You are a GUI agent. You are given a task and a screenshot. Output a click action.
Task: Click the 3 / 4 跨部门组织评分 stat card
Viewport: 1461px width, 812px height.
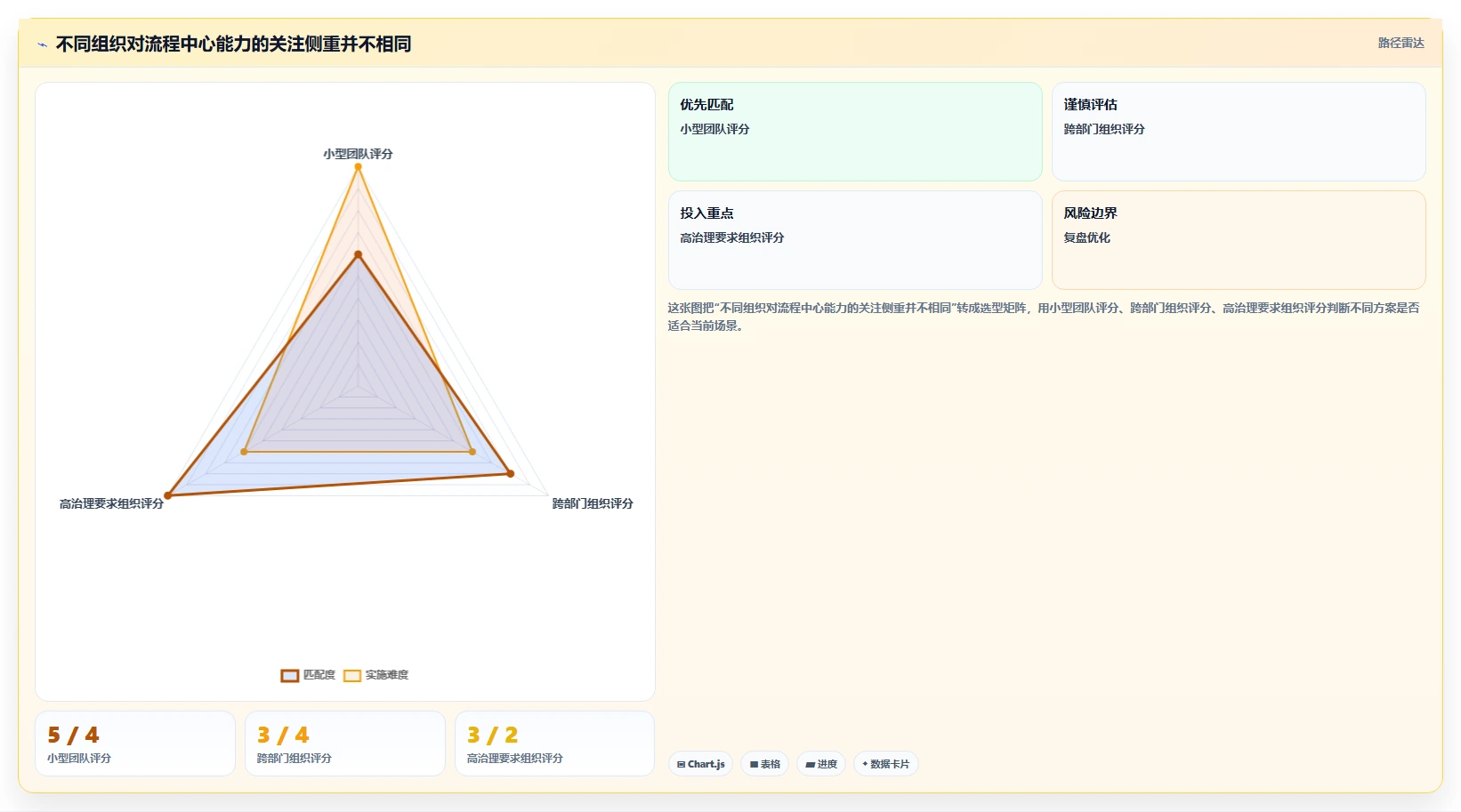[x=345, y=744]
